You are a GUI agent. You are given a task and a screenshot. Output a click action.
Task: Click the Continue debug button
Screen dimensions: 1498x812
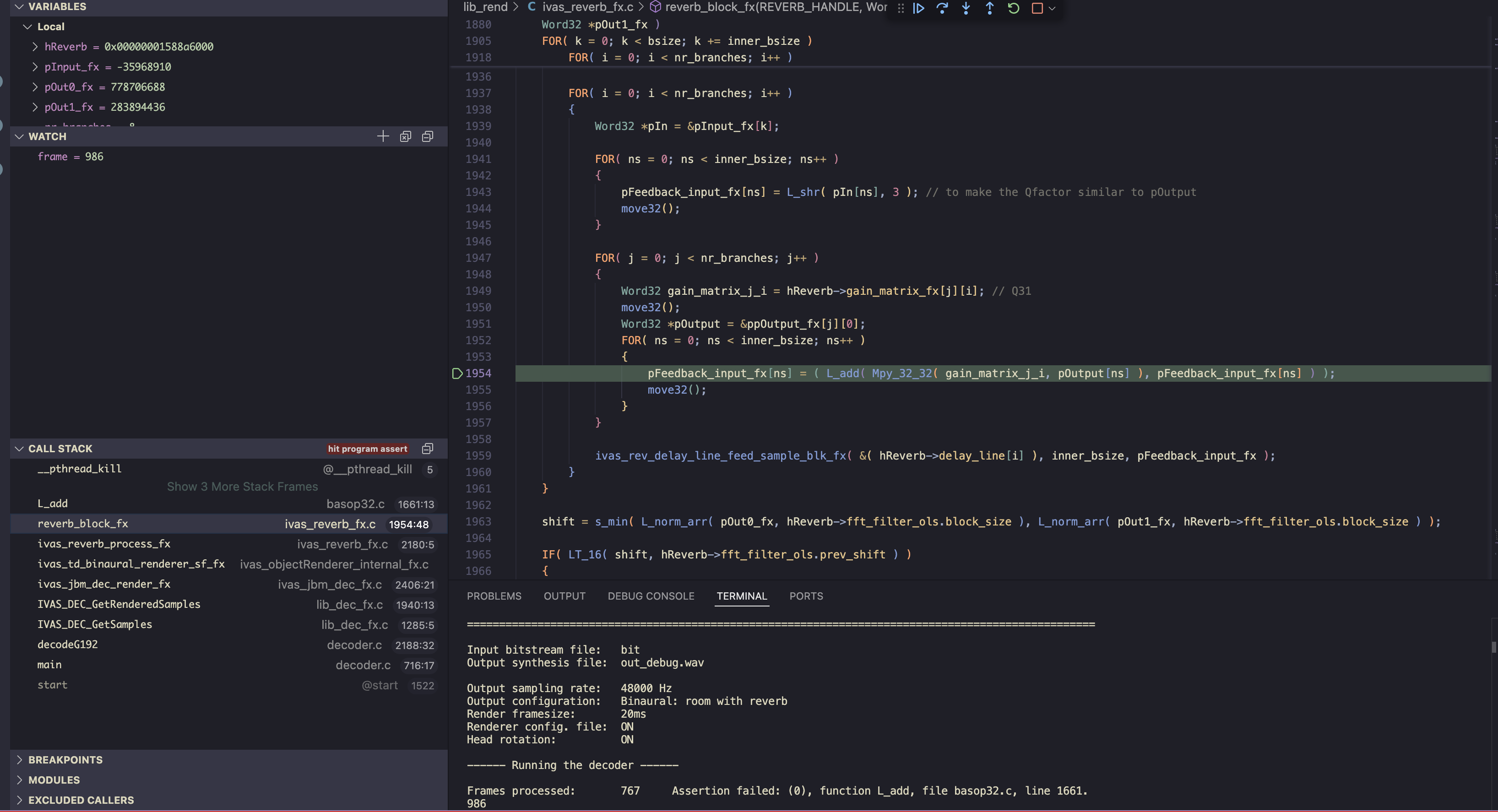[919, 8]
